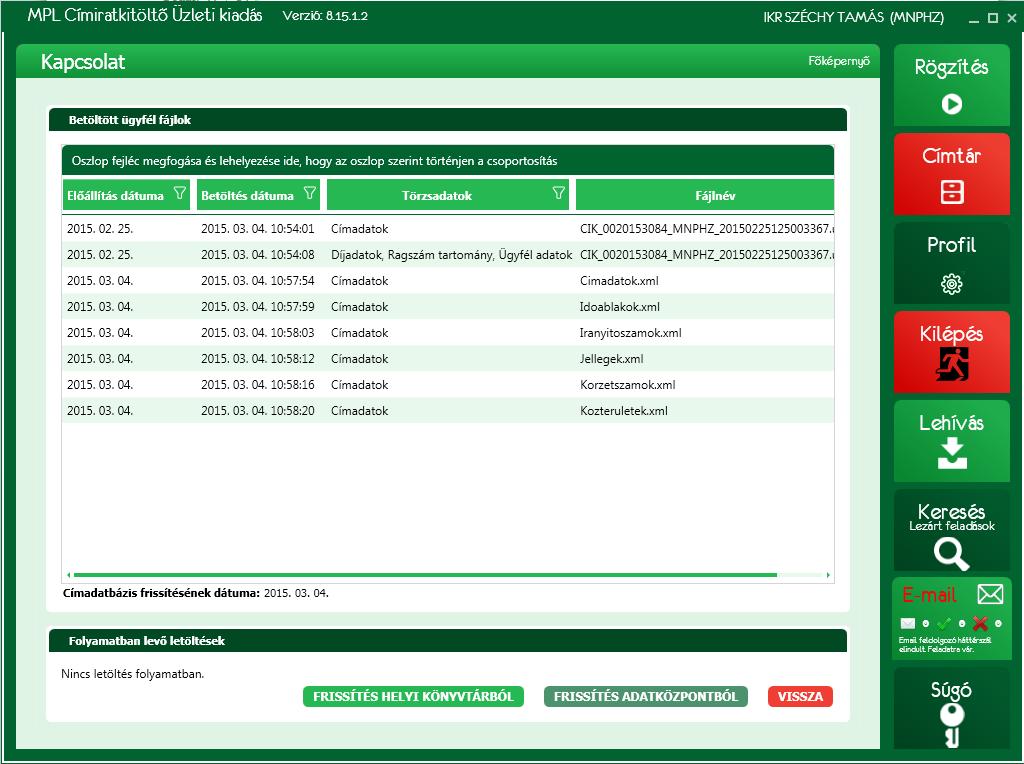Click the Verzió: 8.15.1.2 label

click(325, 16)
